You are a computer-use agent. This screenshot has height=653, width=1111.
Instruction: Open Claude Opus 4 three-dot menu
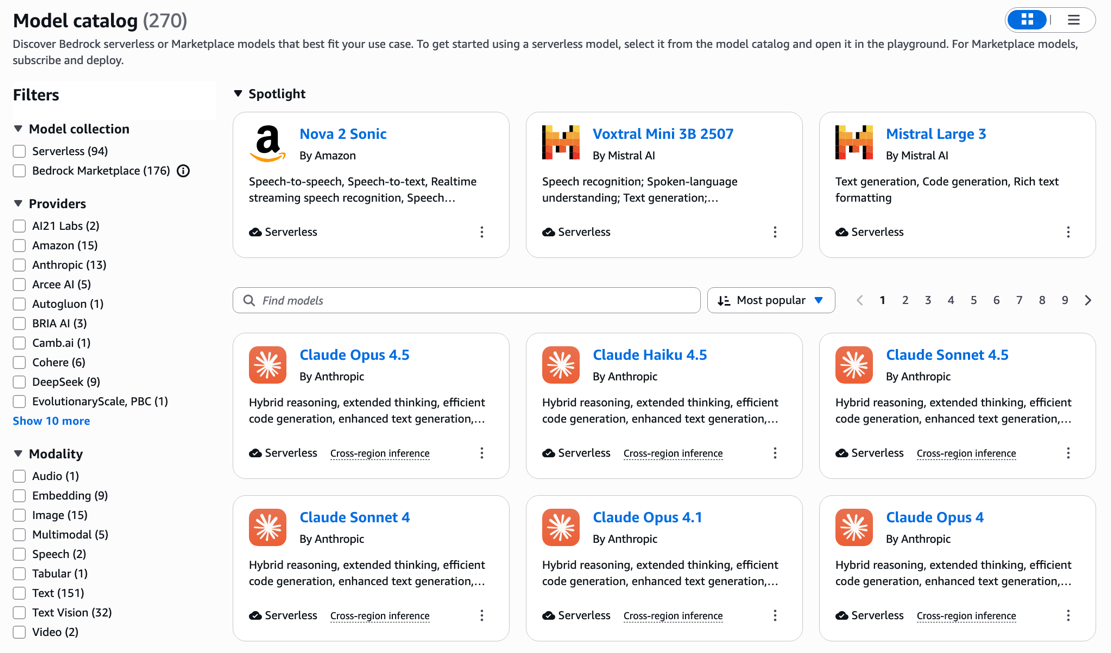(1068, 615)
